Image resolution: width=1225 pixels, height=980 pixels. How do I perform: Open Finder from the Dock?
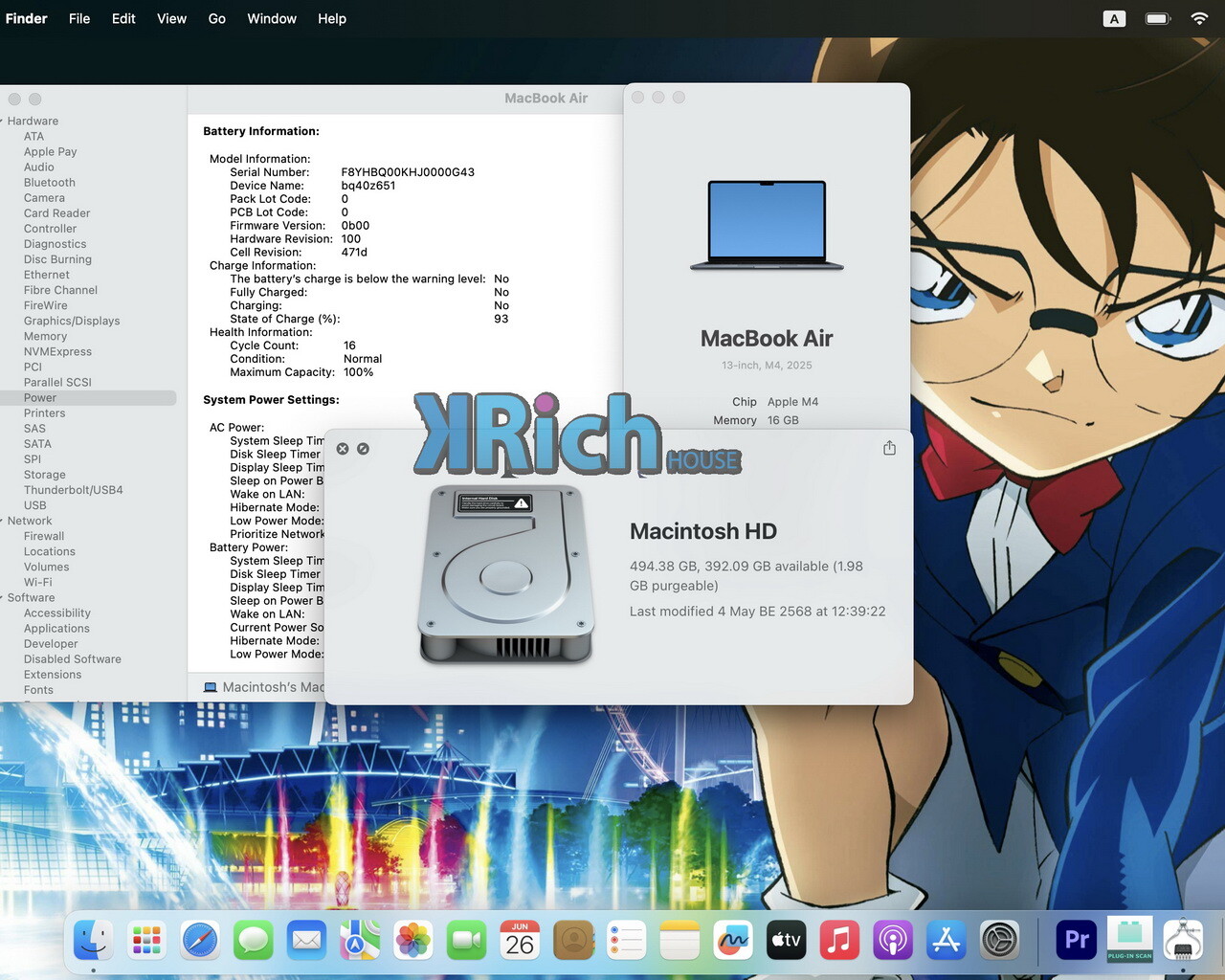tap(93, 941)
